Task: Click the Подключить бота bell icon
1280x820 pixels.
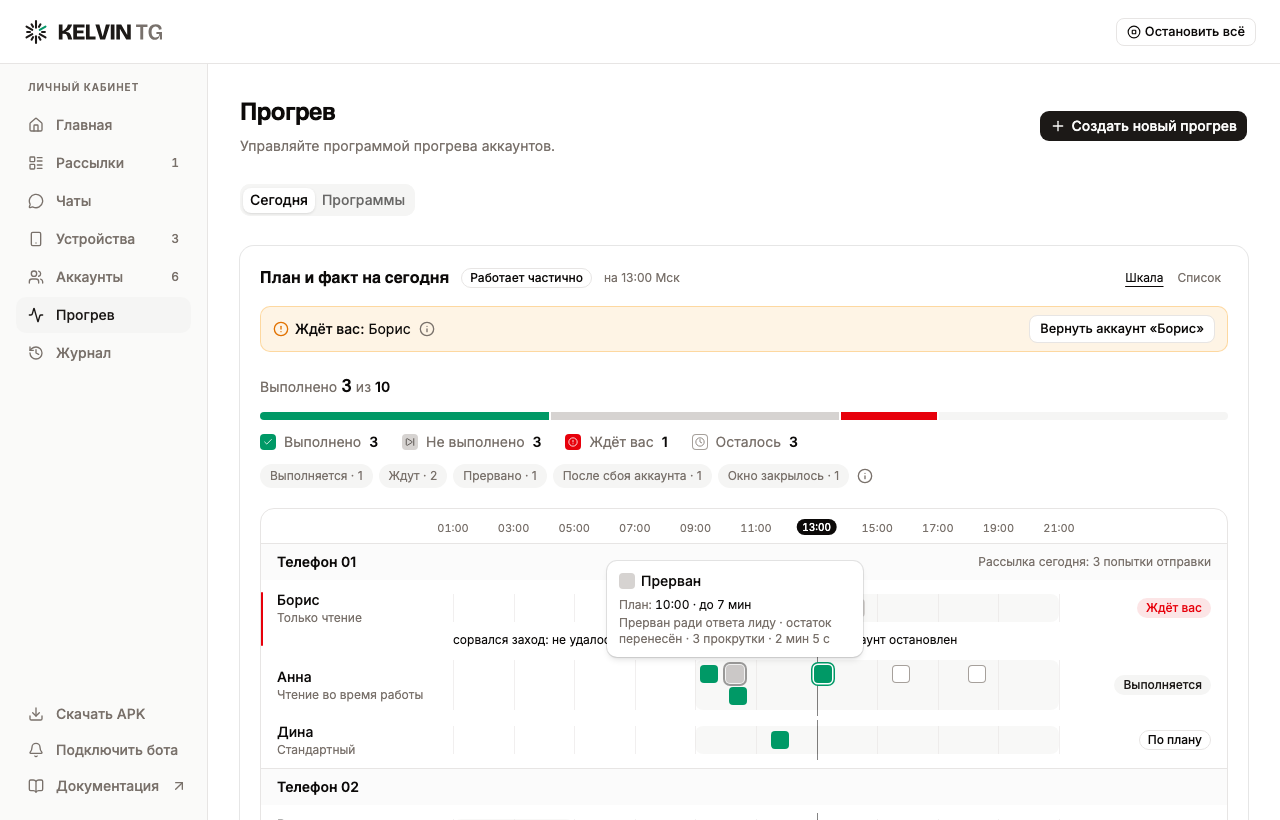Action: (x=36, y=750)
